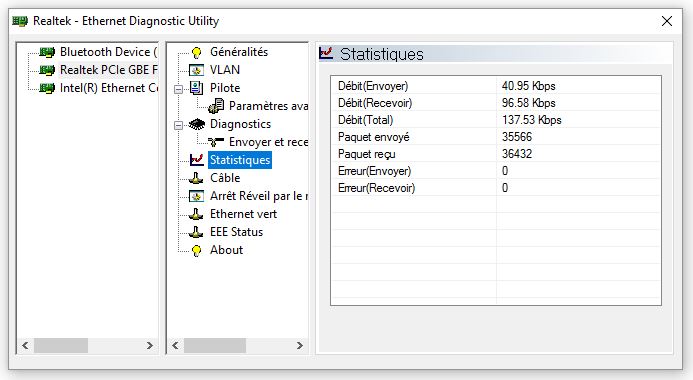This screenshot has width=693, height=380.
Task: Select Bluetooth Device adapter
Action: tap(108, 52)
